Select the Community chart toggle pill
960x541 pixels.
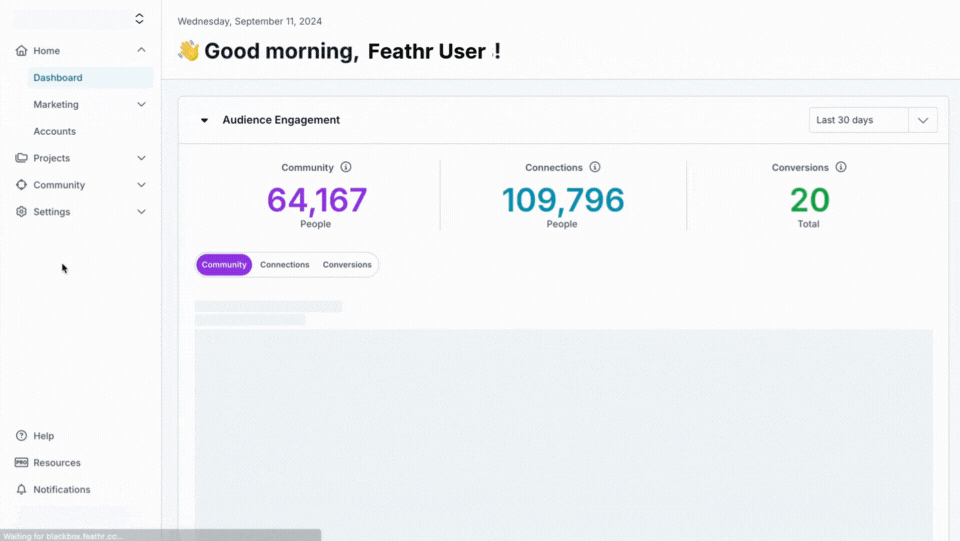pyautogui.click(x=224, y=265)
